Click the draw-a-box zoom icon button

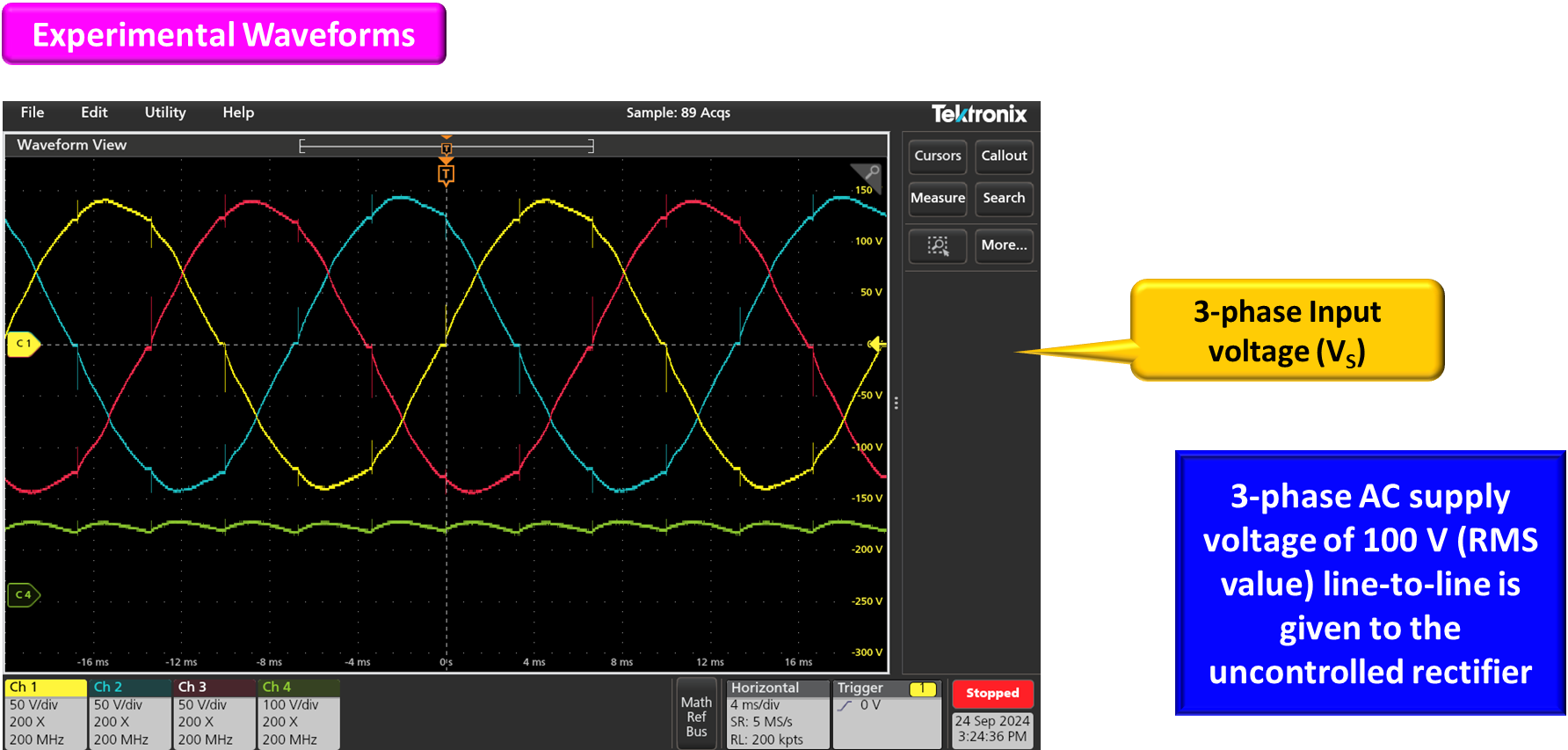tap(938, 245)
